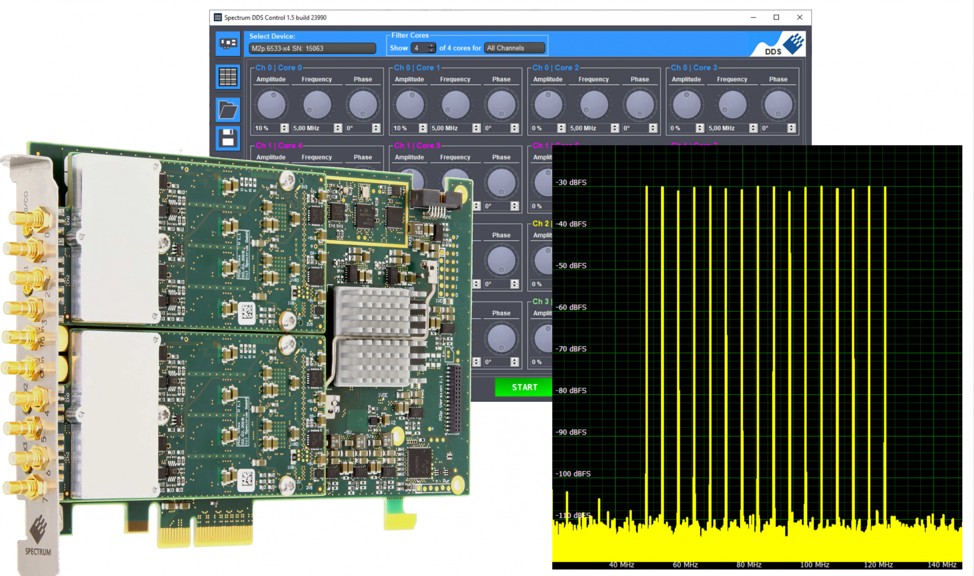The height and width of the screenshot is (576, 974).
Task: Select the 'Ch 0 | Core 3' group title
Action: pyautogui.click(x=694, y=67)
